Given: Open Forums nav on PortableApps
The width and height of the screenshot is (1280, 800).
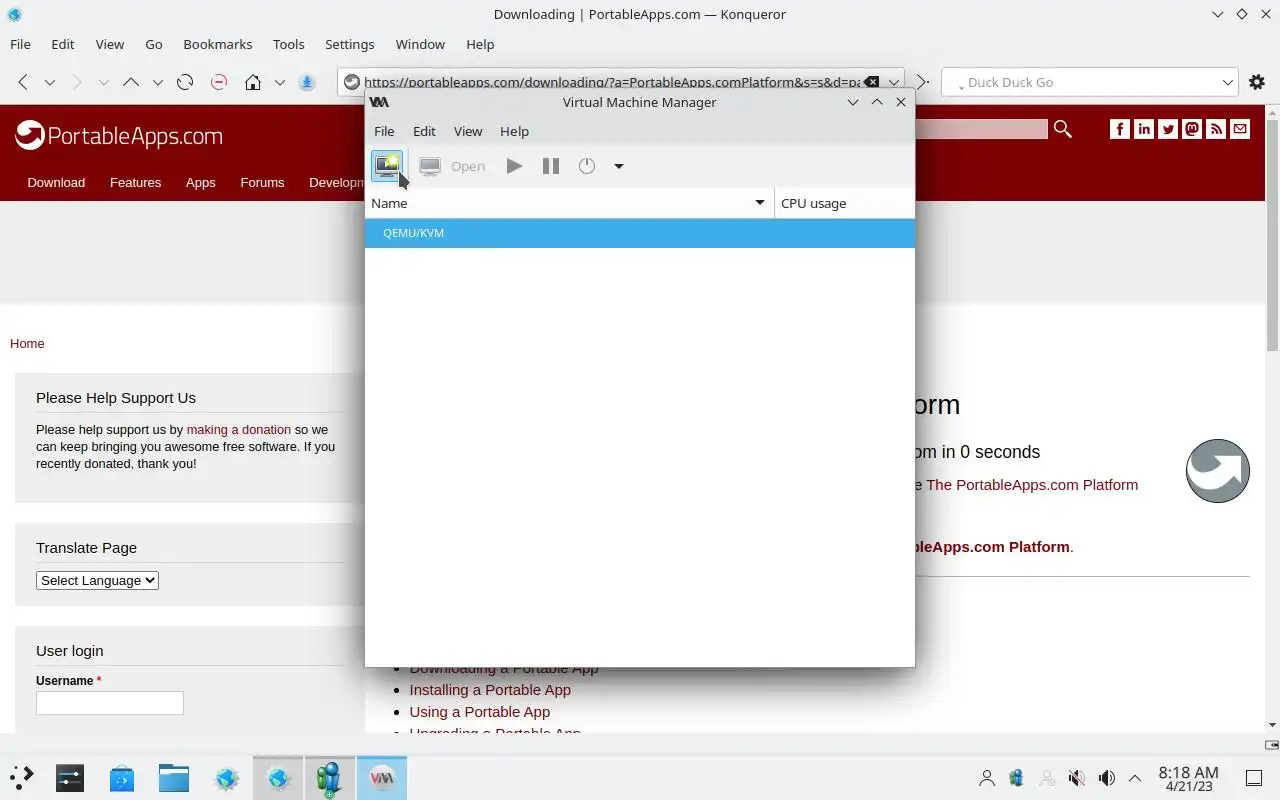Looking at the screenshot, I should 262,182.
